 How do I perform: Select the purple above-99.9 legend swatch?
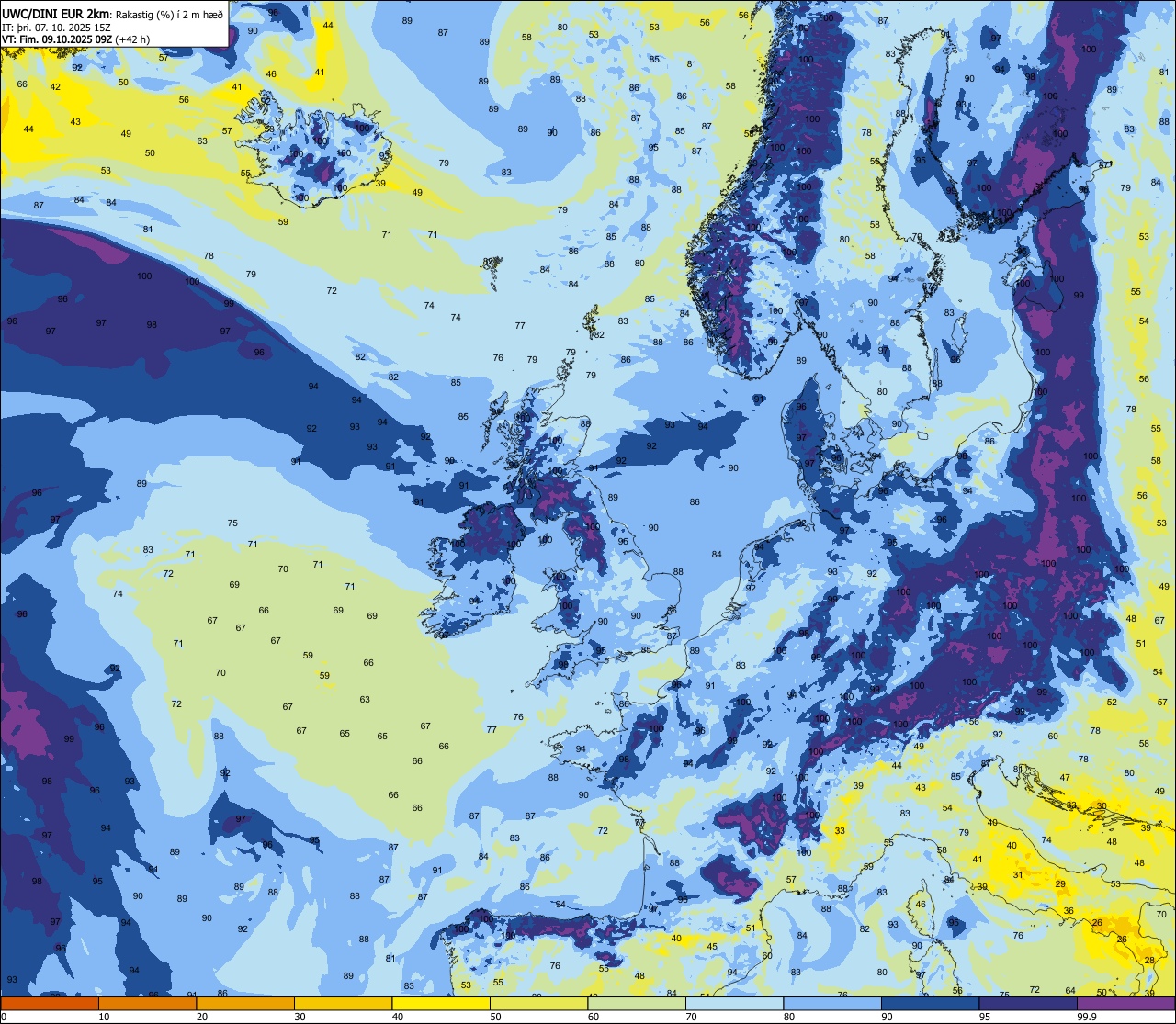coord(1125,1004)
